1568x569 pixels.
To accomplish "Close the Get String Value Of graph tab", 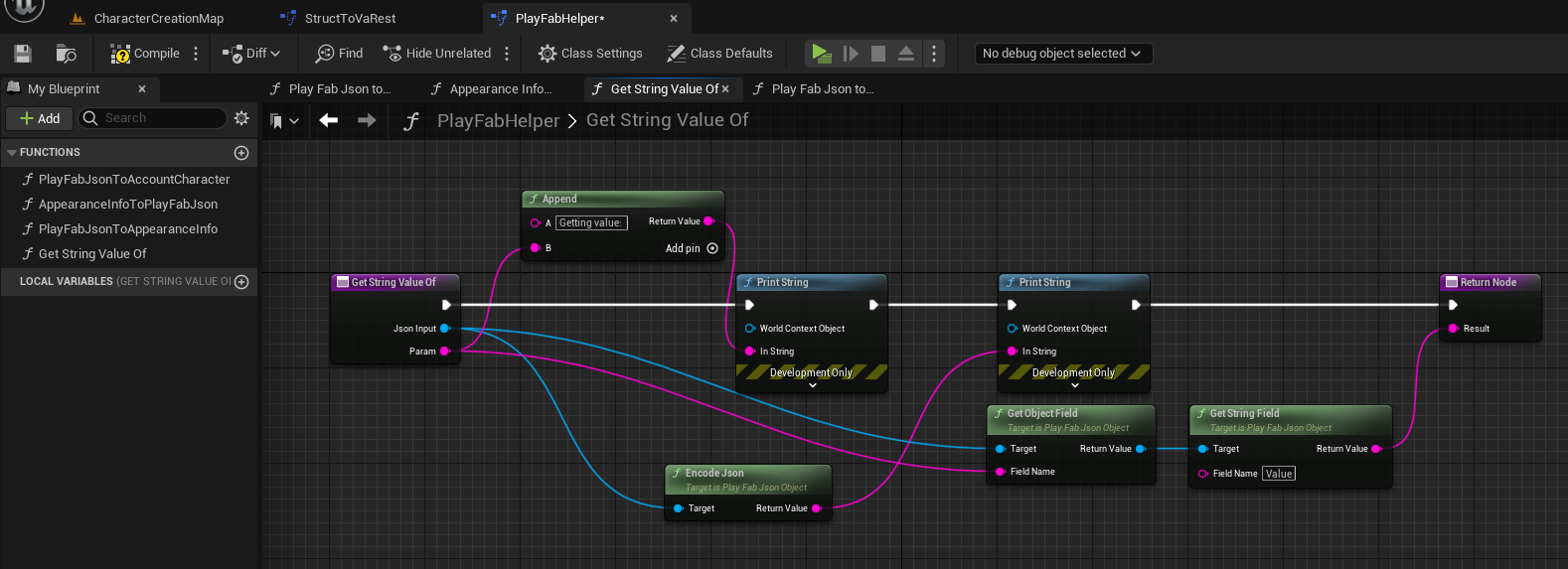I will tap(725, 89).
